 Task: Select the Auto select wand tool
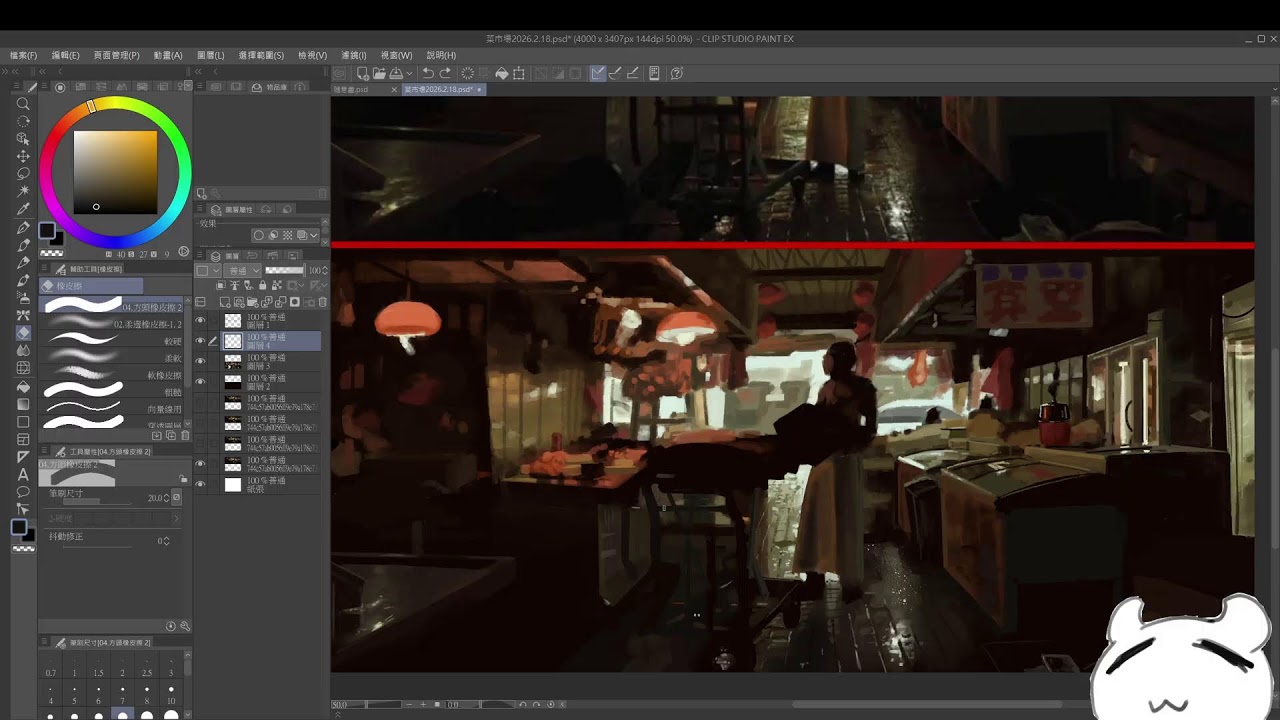[x=23, y=191]
